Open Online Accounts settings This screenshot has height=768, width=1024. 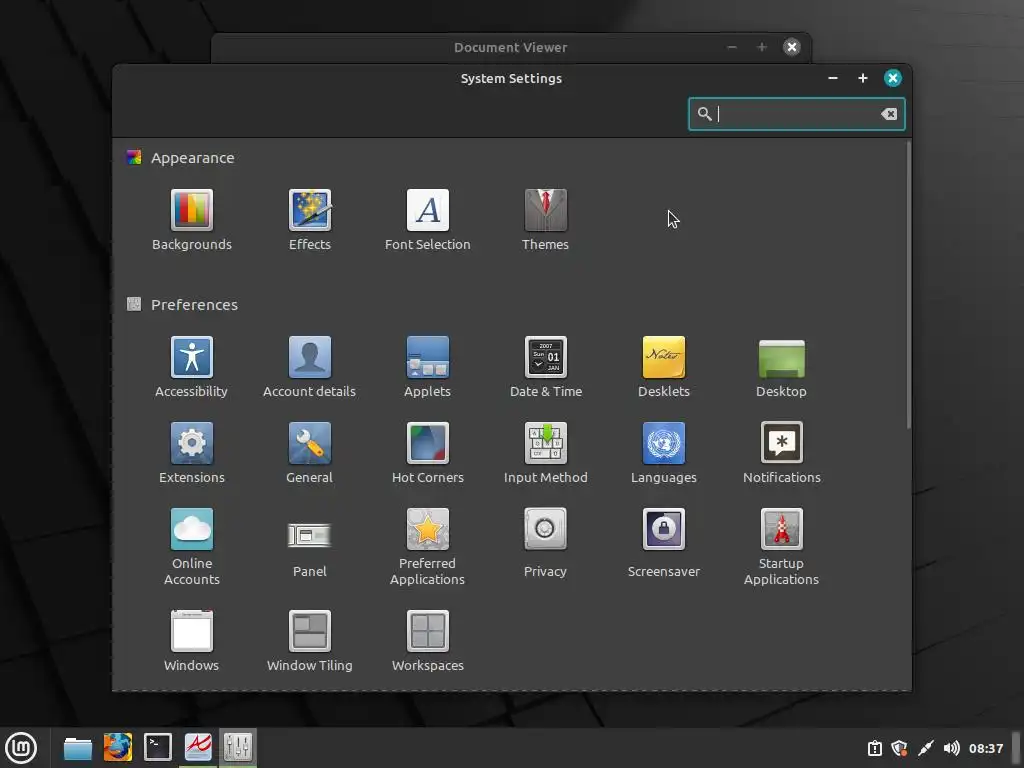(191, 547)
